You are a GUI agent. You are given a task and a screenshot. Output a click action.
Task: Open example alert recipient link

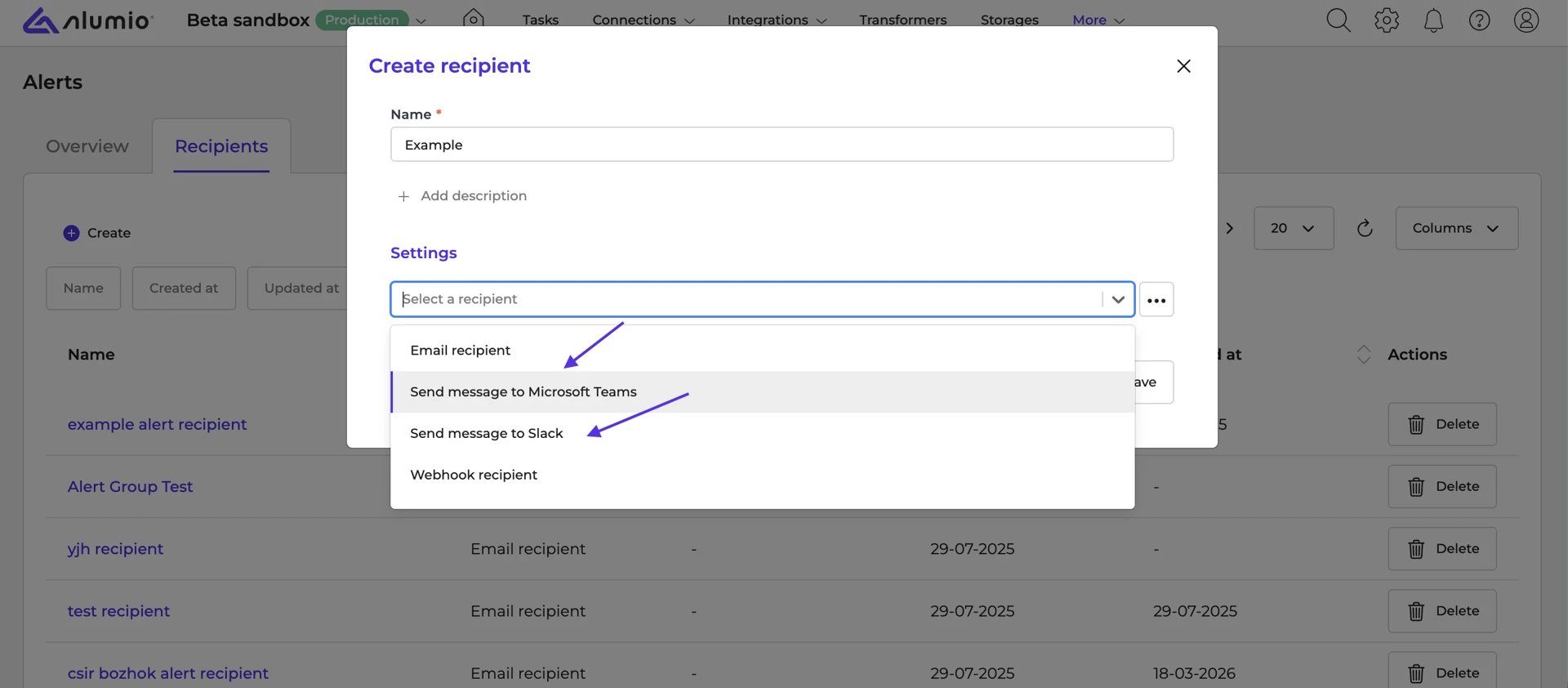pos(157,425)
